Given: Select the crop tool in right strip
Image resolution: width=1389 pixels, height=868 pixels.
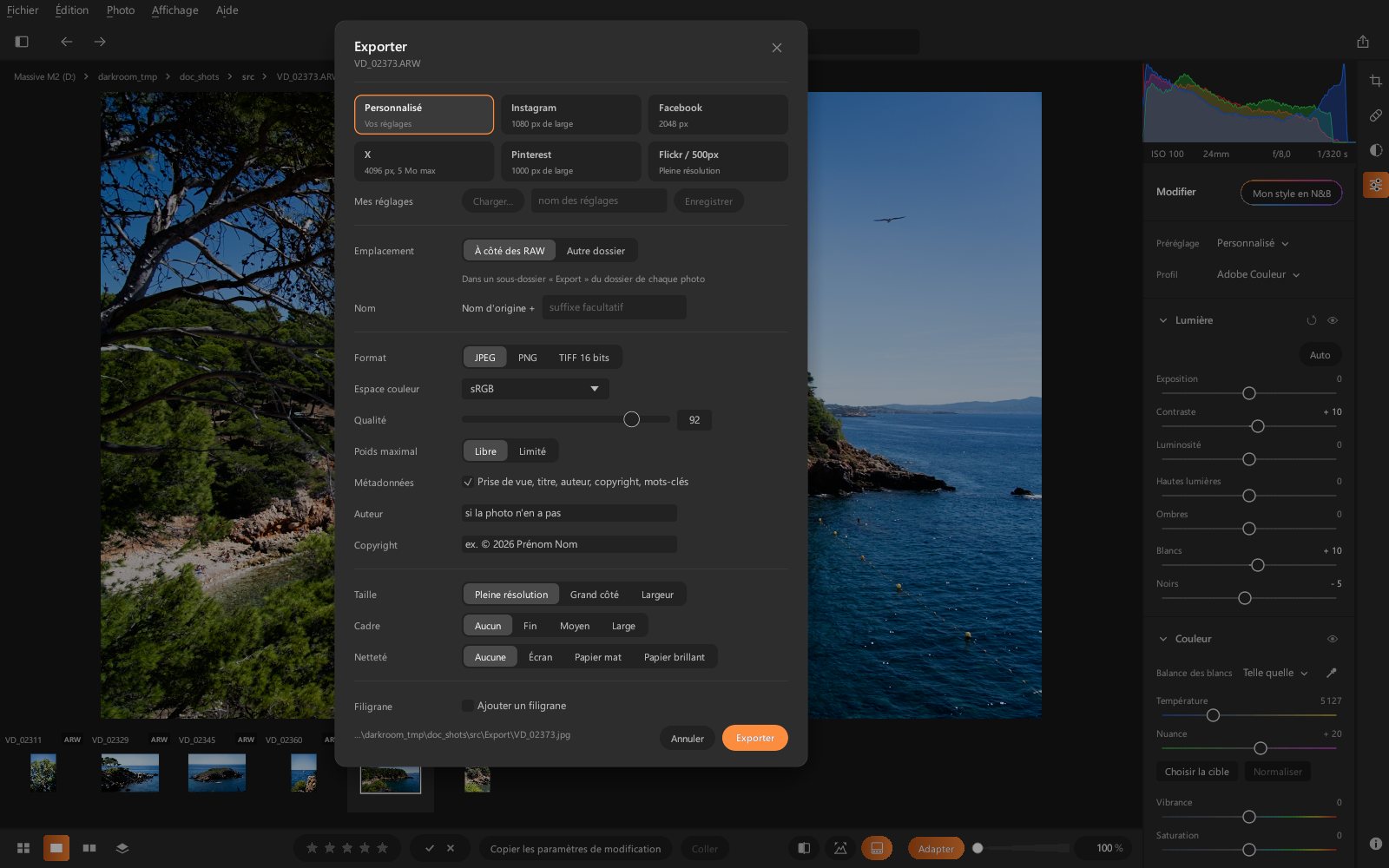Looking at the screenshot, I should [1376, 81].
